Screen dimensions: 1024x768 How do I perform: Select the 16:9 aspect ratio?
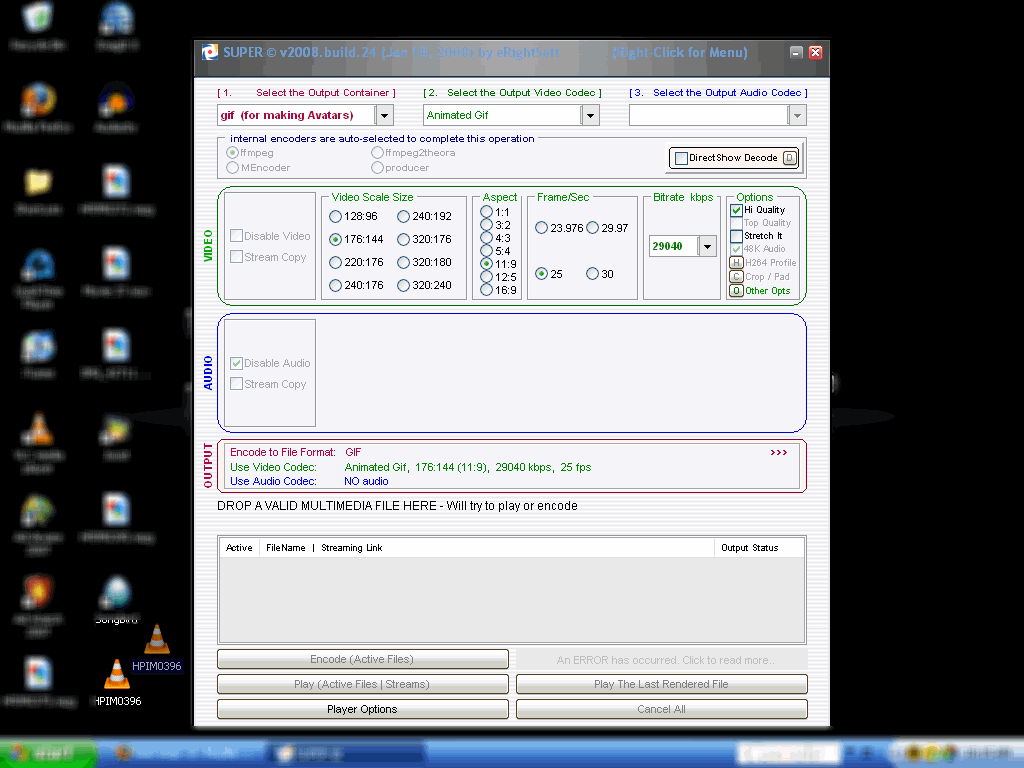(487, 290)
